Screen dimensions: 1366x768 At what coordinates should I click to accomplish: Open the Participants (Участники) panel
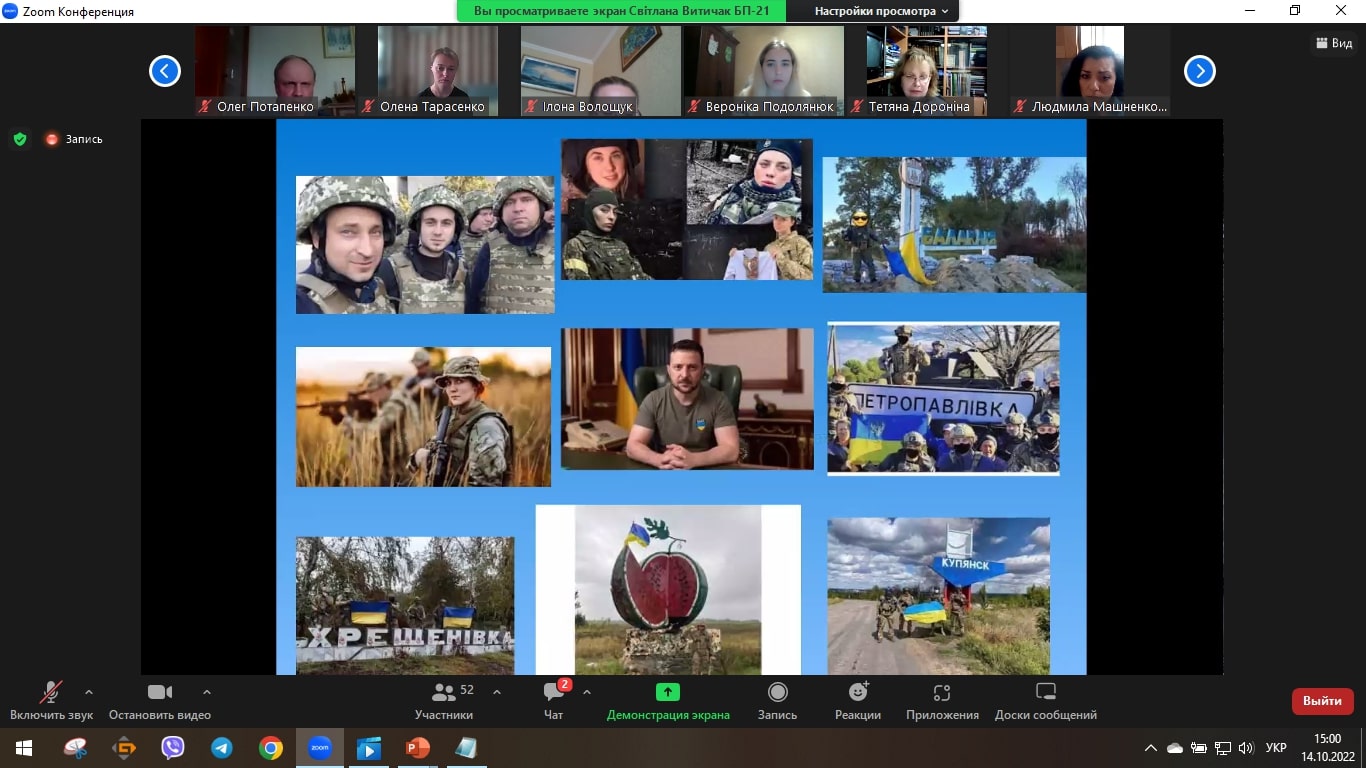click(x=444, y=700)
